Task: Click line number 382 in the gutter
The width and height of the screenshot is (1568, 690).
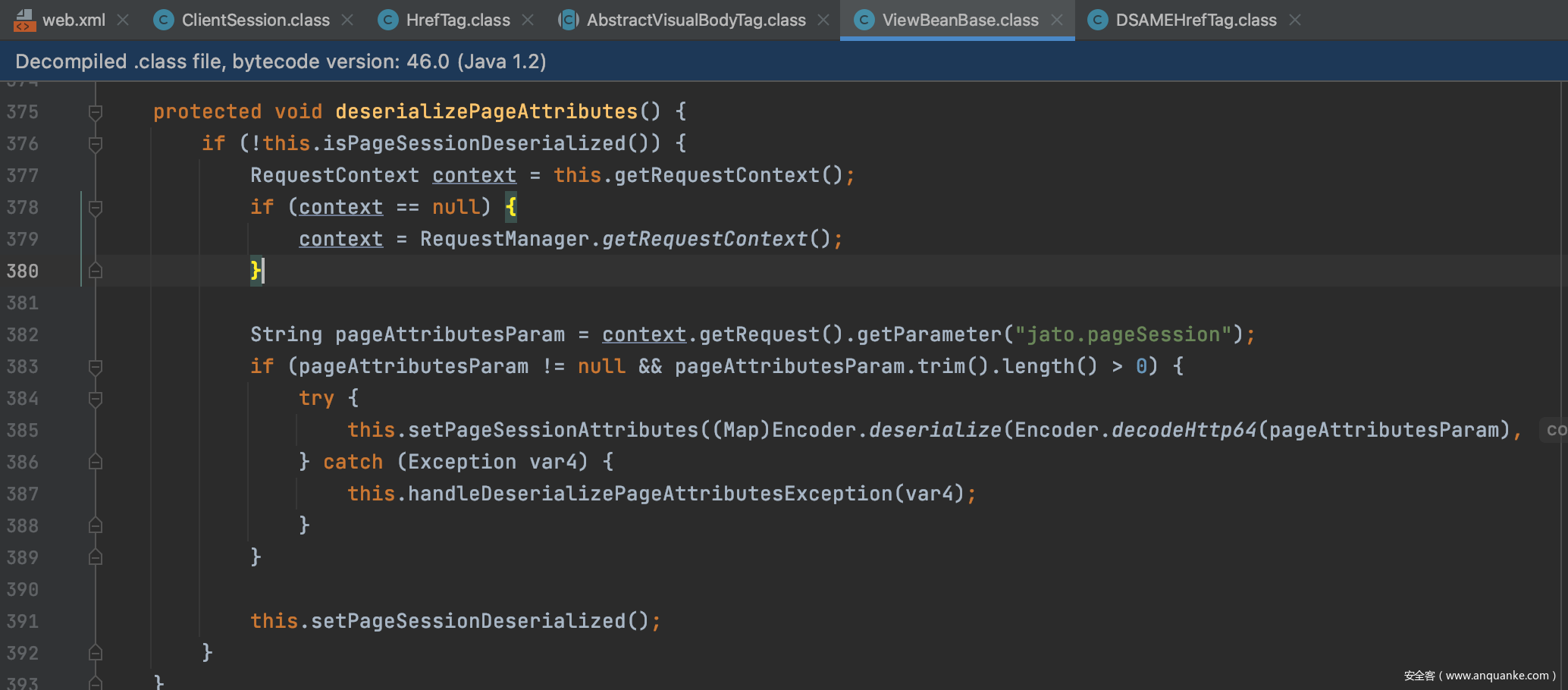Action: 23,334
